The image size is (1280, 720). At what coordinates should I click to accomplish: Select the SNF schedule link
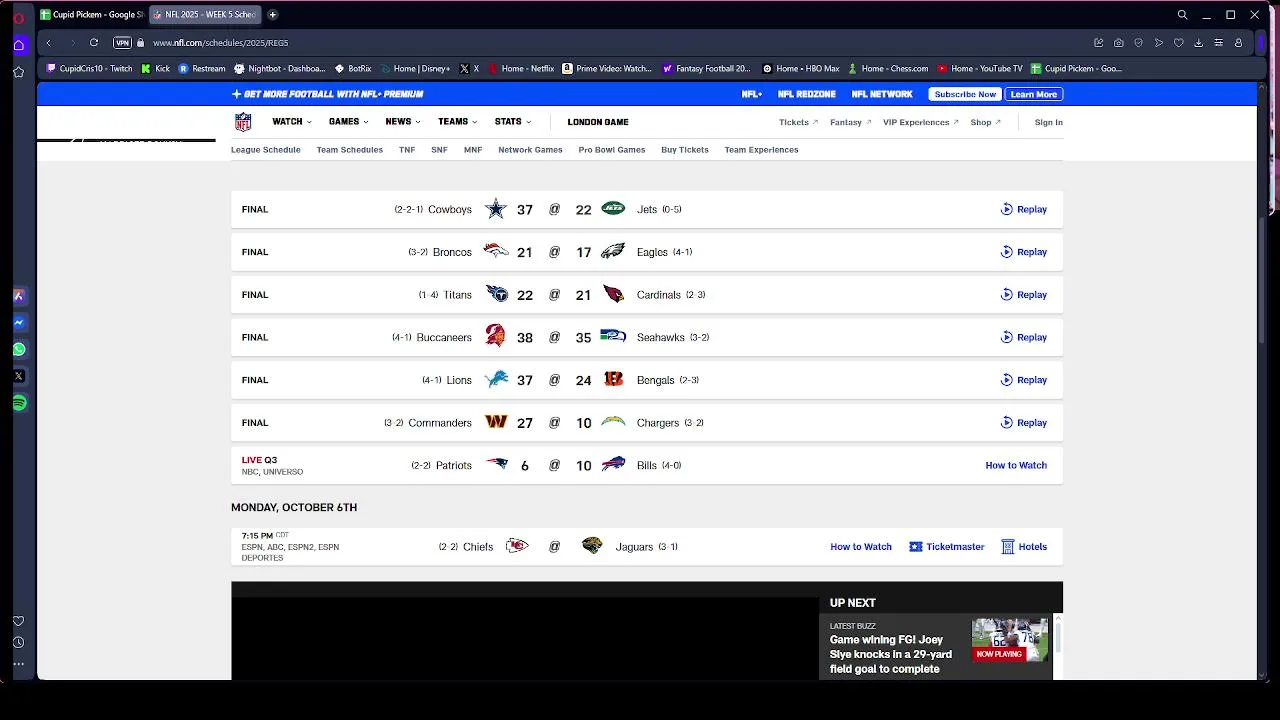pyautogui.click(x=439, y=150)
